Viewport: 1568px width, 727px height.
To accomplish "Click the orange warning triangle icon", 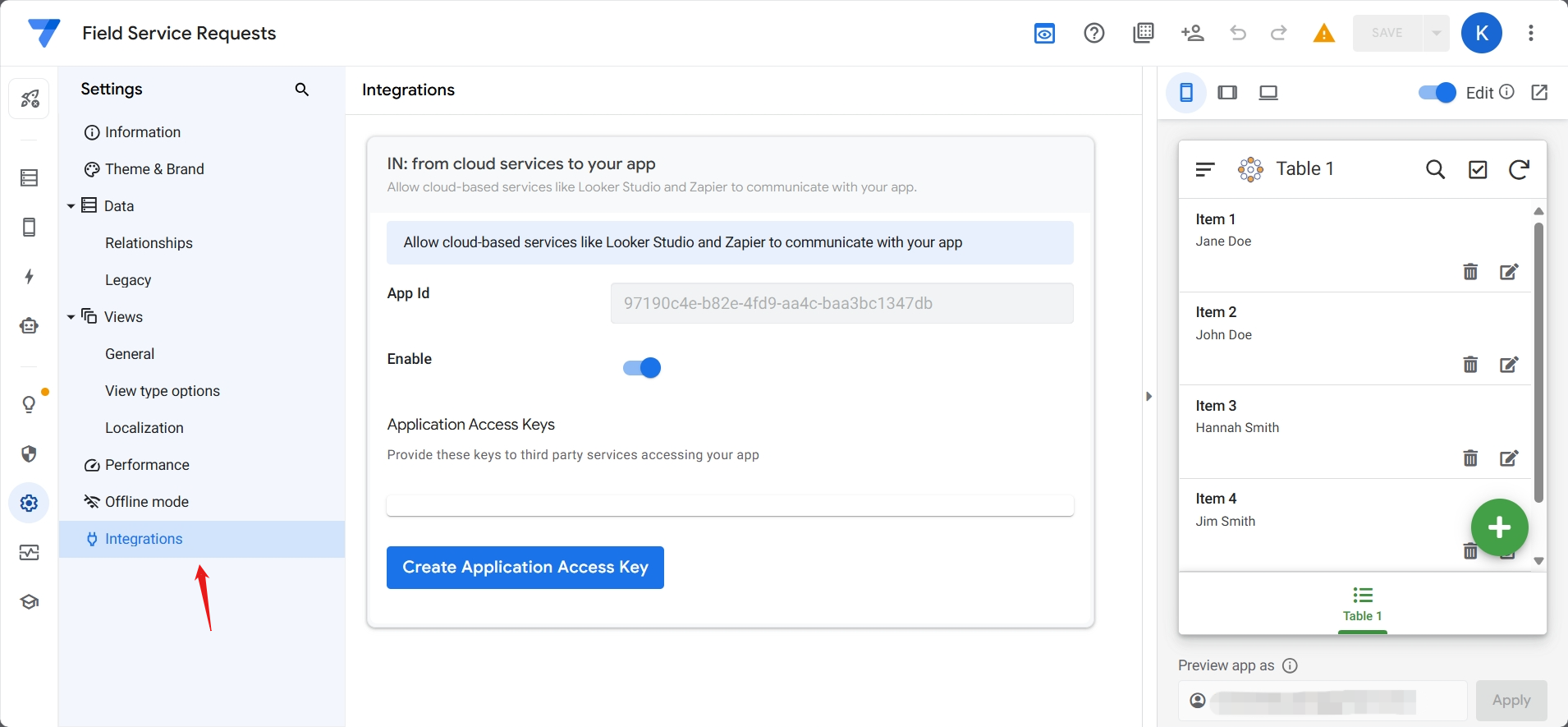I will tap(1324, 33).
